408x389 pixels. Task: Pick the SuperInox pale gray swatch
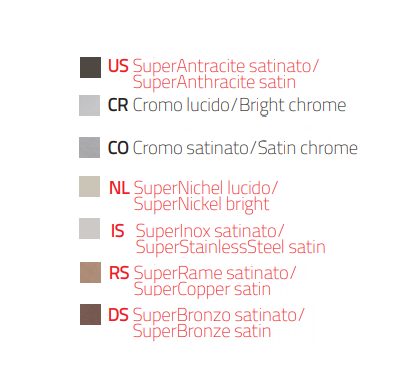89,228
